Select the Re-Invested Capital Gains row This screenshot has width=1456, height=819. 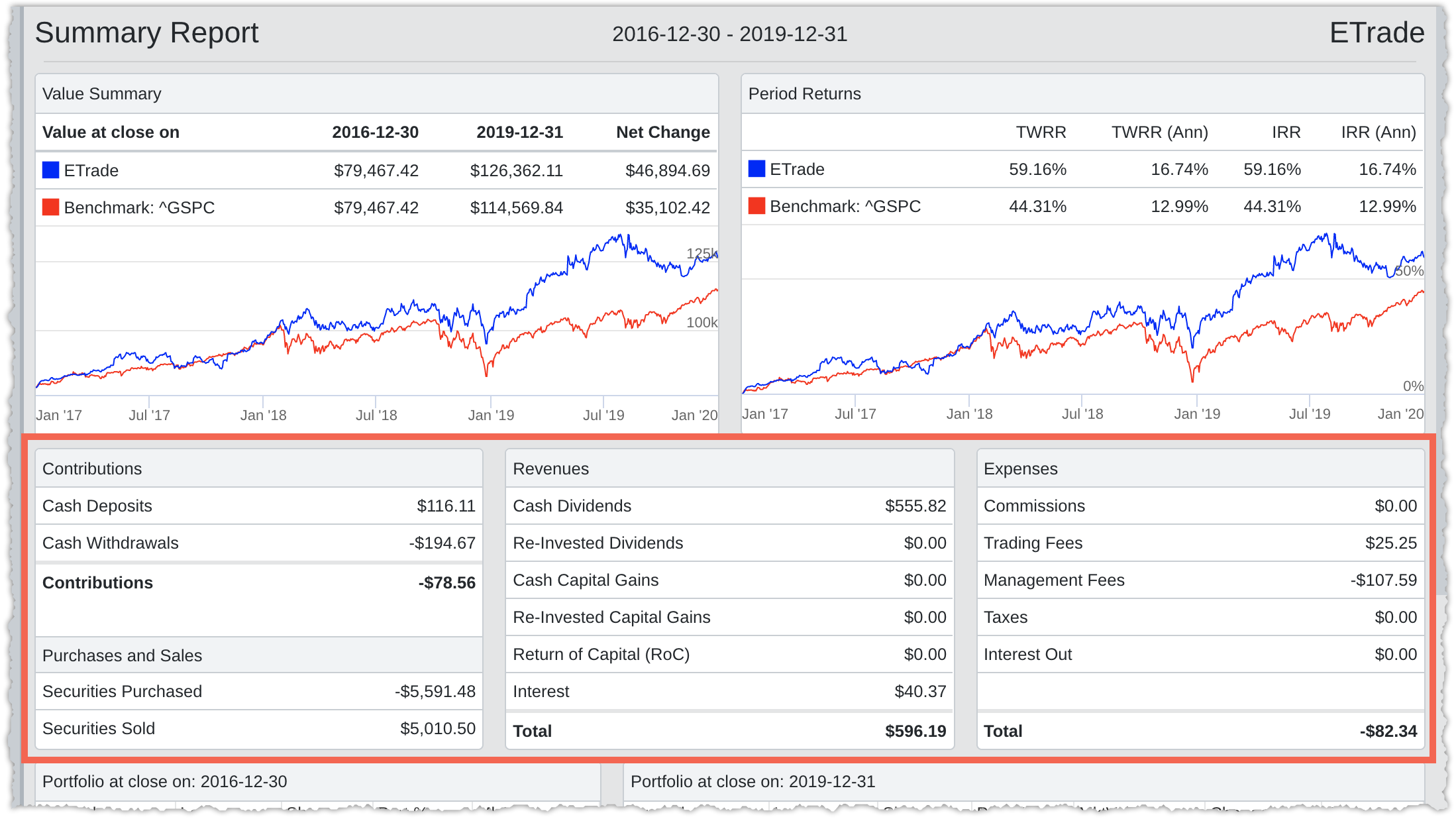(x=729, y=617)
